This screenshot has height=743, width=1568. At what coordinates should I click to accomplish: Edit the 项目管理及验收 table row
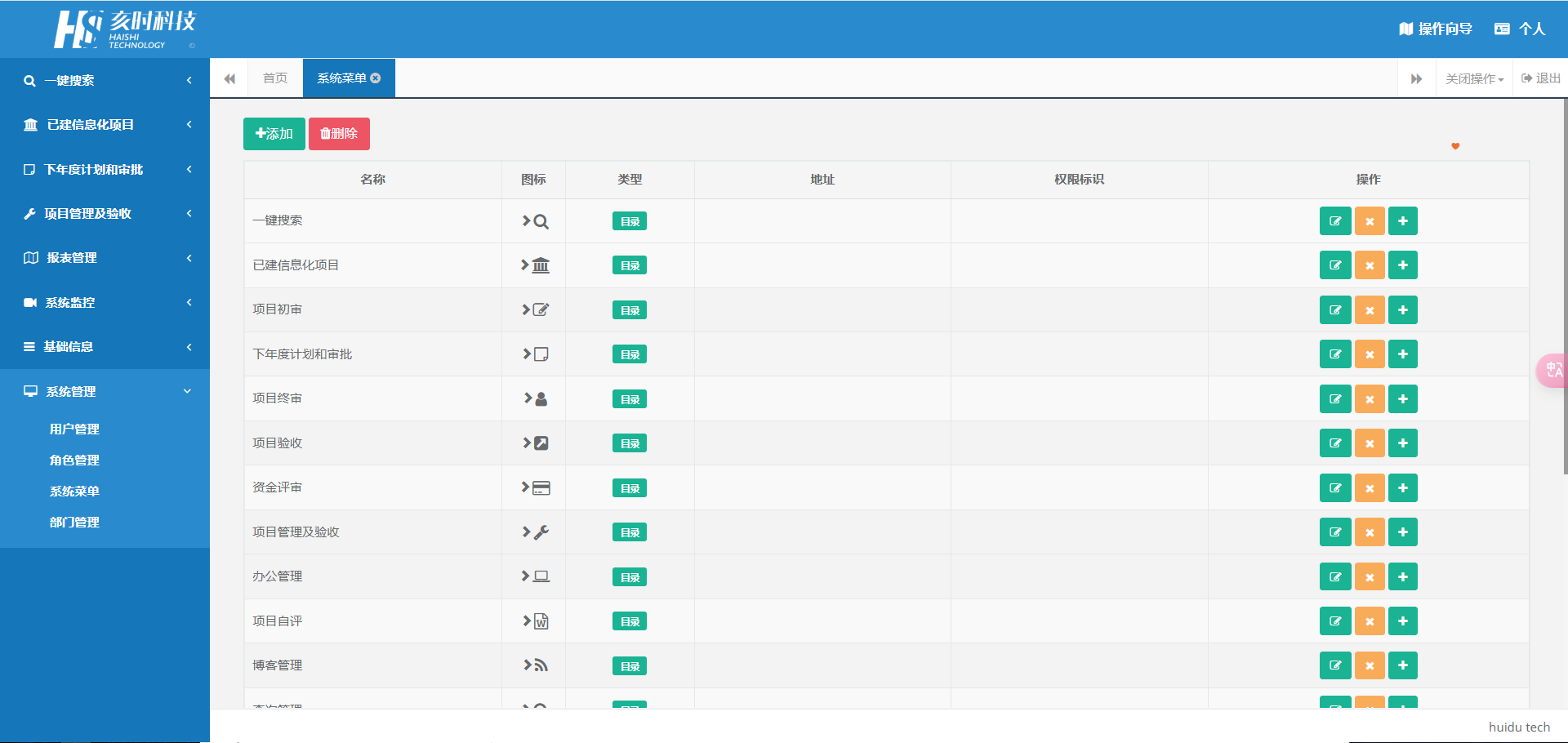pyautogui.click(x=1335, y=532)
